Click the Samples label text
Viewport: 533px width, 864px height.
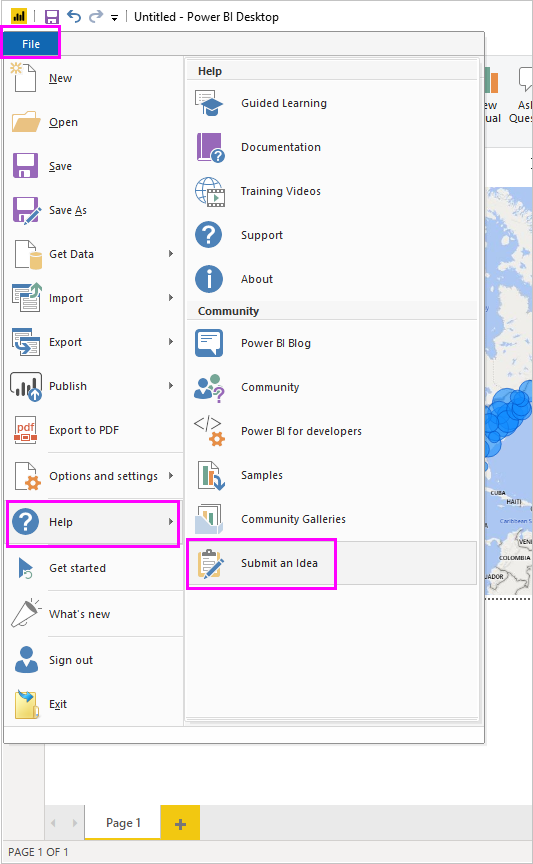pos(262,475)
